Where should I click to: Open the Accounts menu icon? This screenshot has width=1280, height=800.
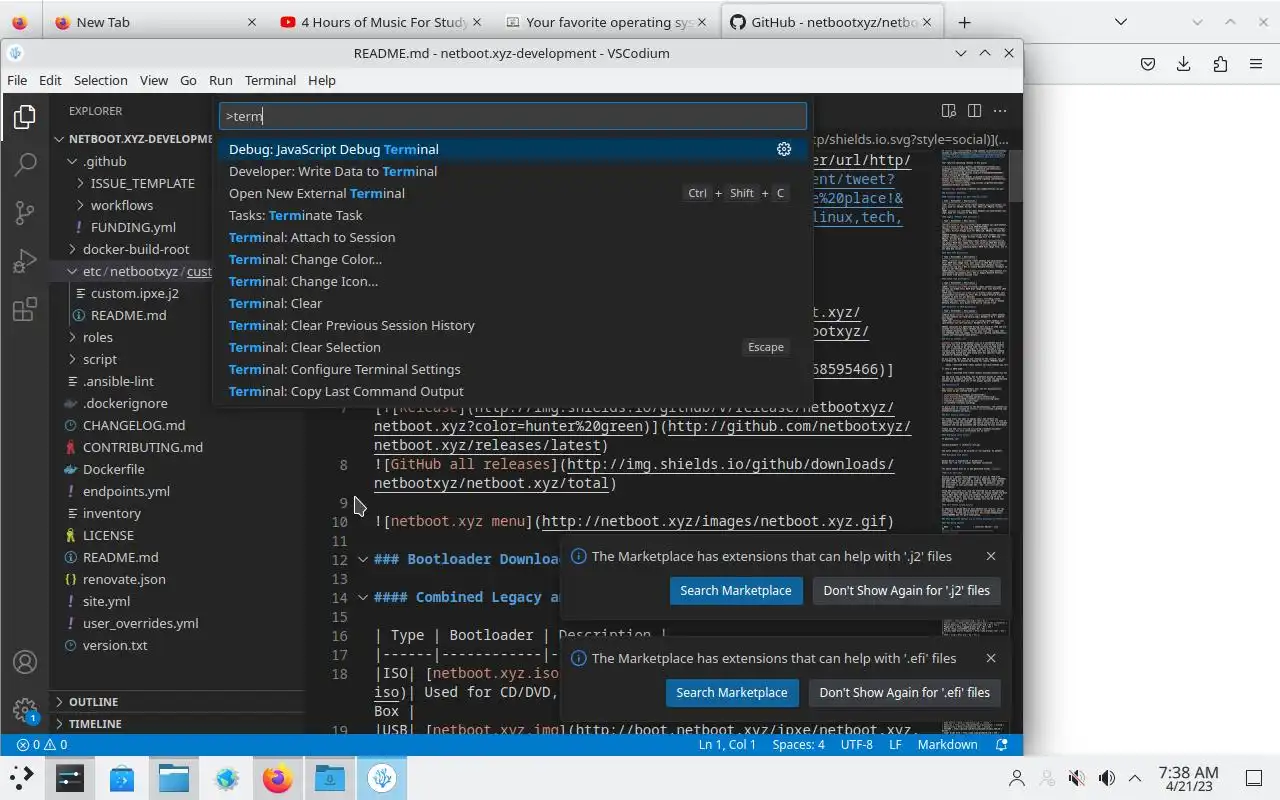click(25, 662)
